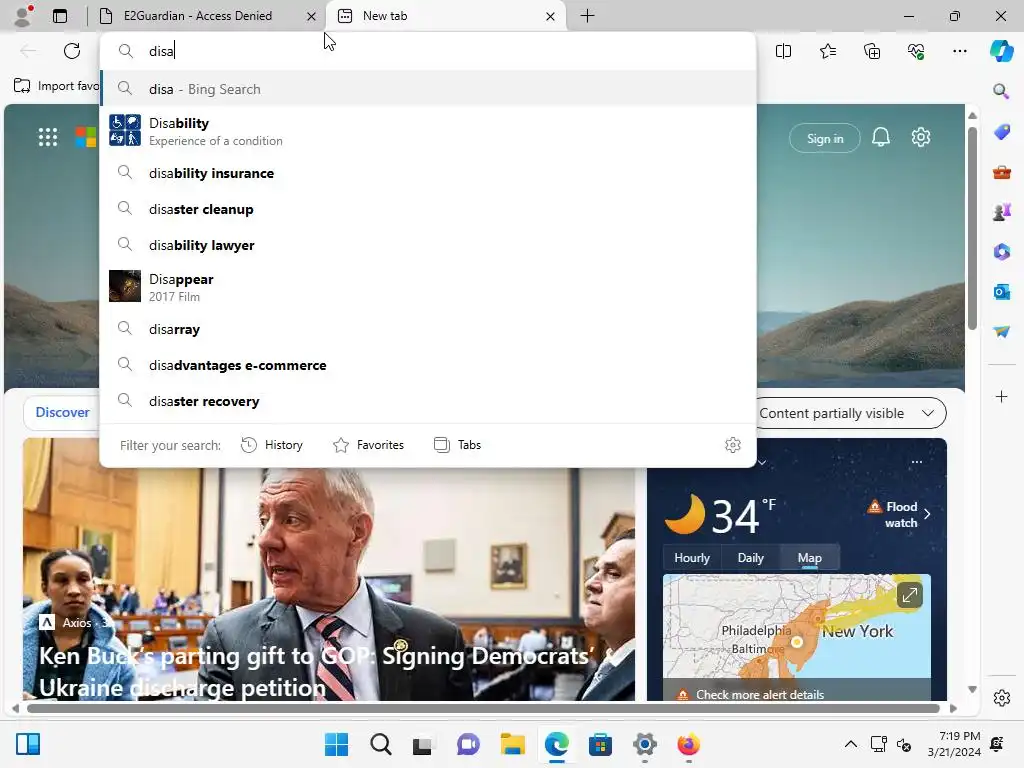Open split screen icon in toolbar
This screenshot has height=768, width=1024.
[x=783, y=51]
